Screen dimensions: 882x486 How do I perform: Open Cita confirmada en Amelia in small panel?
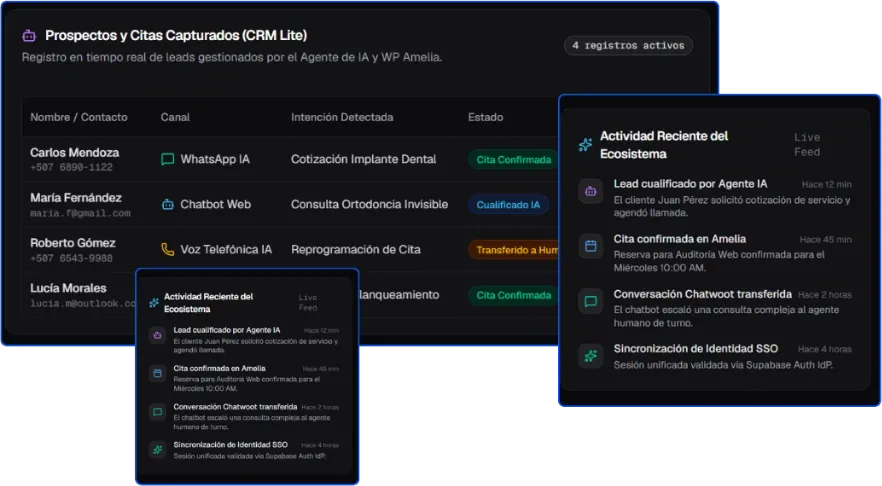coord(219,368)
